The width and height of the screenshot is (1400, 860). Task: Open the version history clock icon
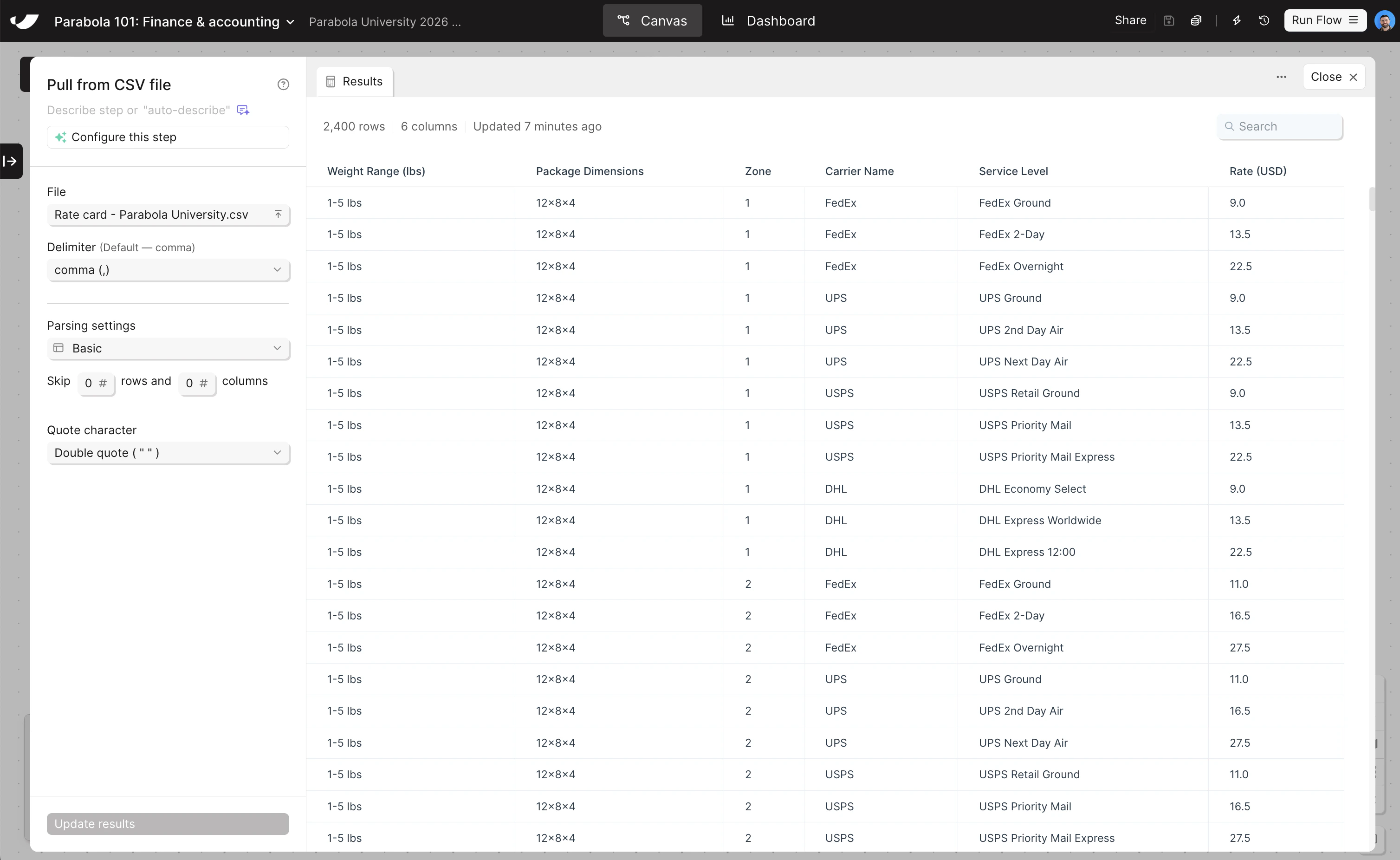tap(1264, 21)
